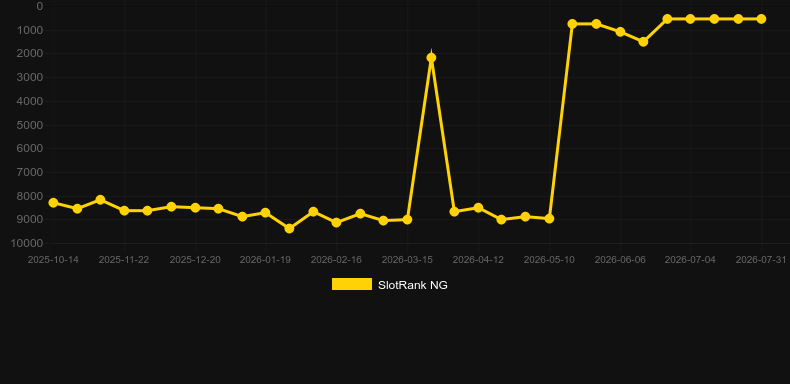Select the spike peak data point near 2000
Image resolution: width=790 pixels, height=384 pixels.
click(x=431, y=57)
